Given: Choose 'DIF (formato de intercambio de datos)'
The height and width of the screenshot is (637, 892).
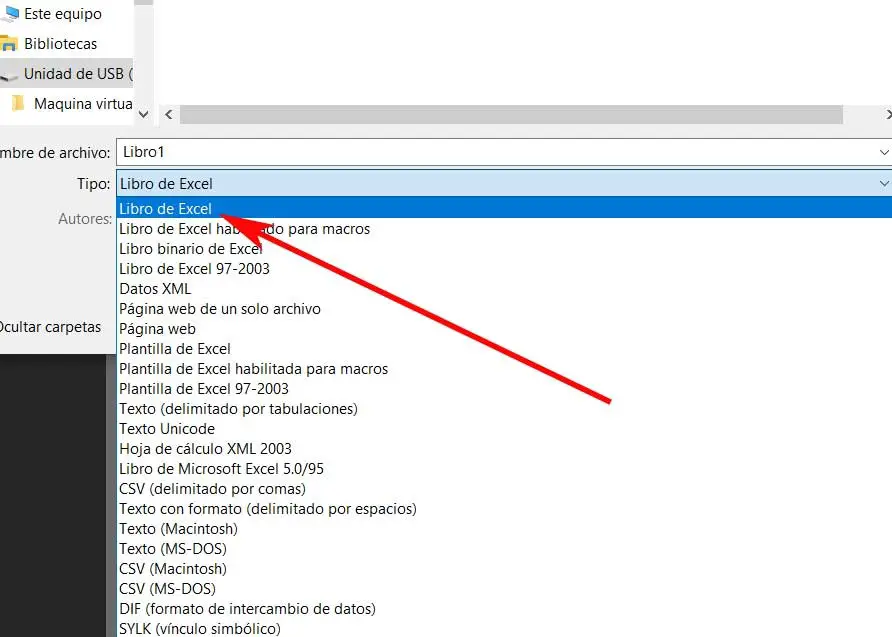Looking at the screenshot, I should 247,609.
